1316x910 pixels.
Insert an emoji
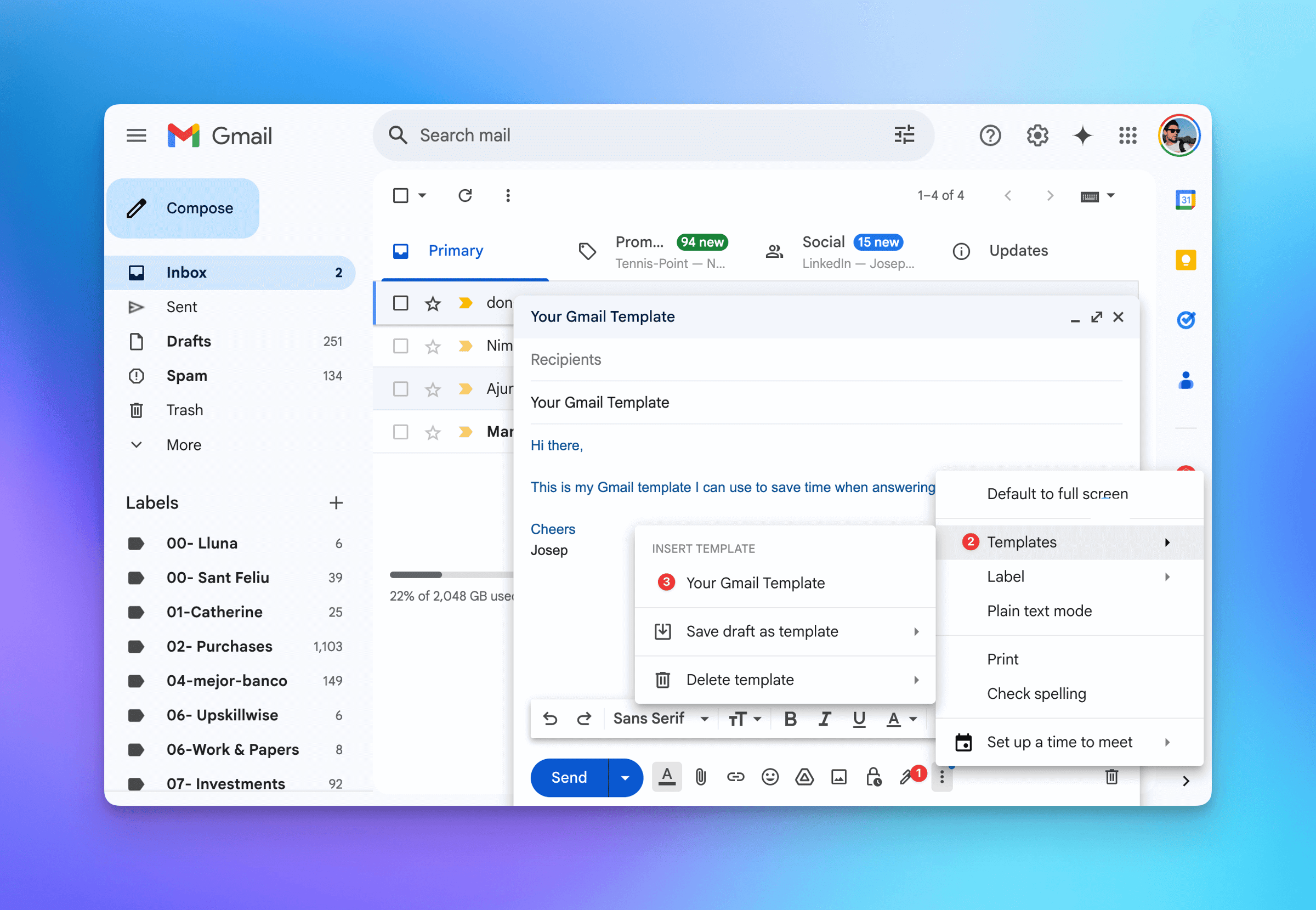769,777
